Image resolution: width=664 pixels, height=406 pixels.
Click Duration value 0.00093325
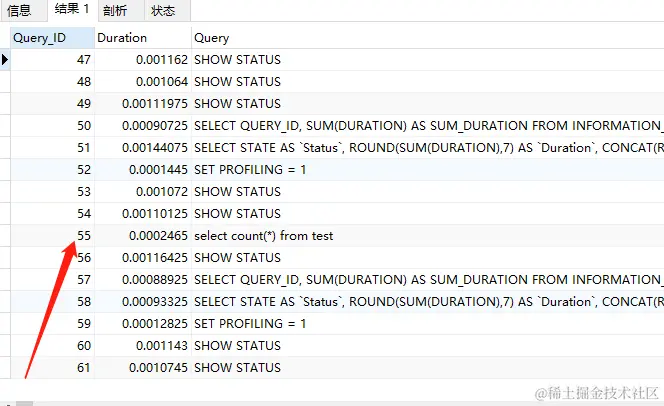tap(143, 301)
